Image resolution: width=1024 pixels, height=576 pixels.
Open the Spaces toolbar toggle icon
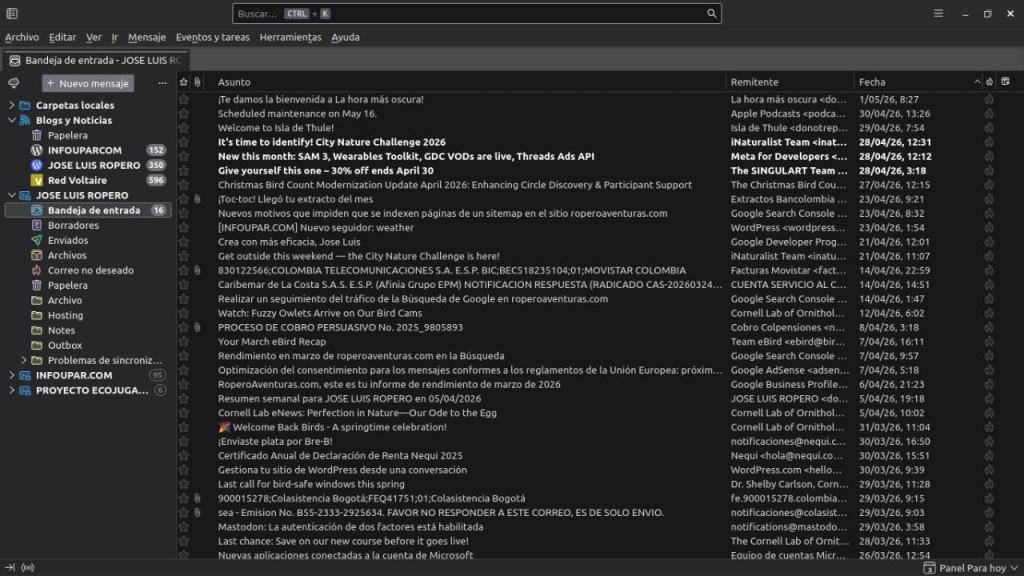(12, 13)
